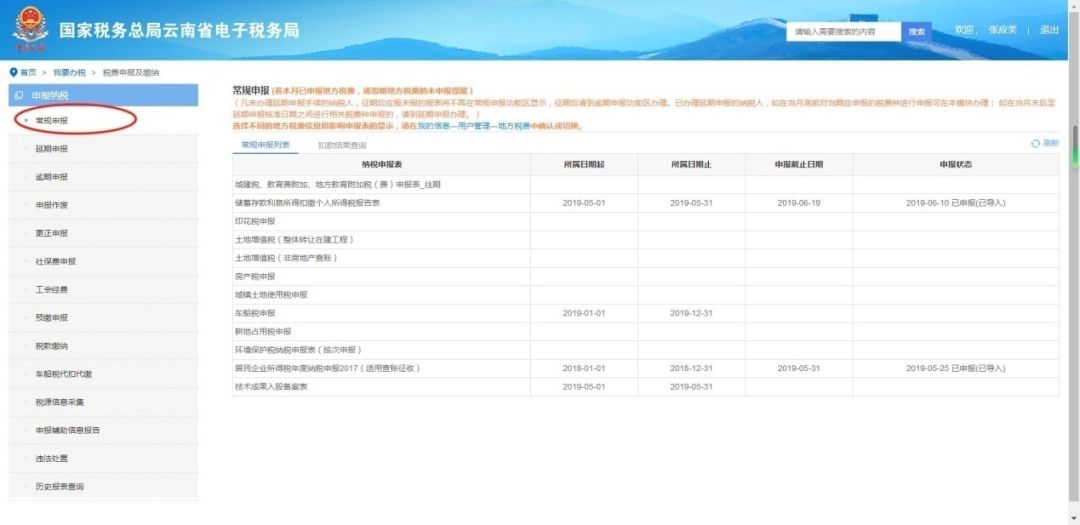Open 税费申报及缴纳 breadcrumb link

(131, 72)
